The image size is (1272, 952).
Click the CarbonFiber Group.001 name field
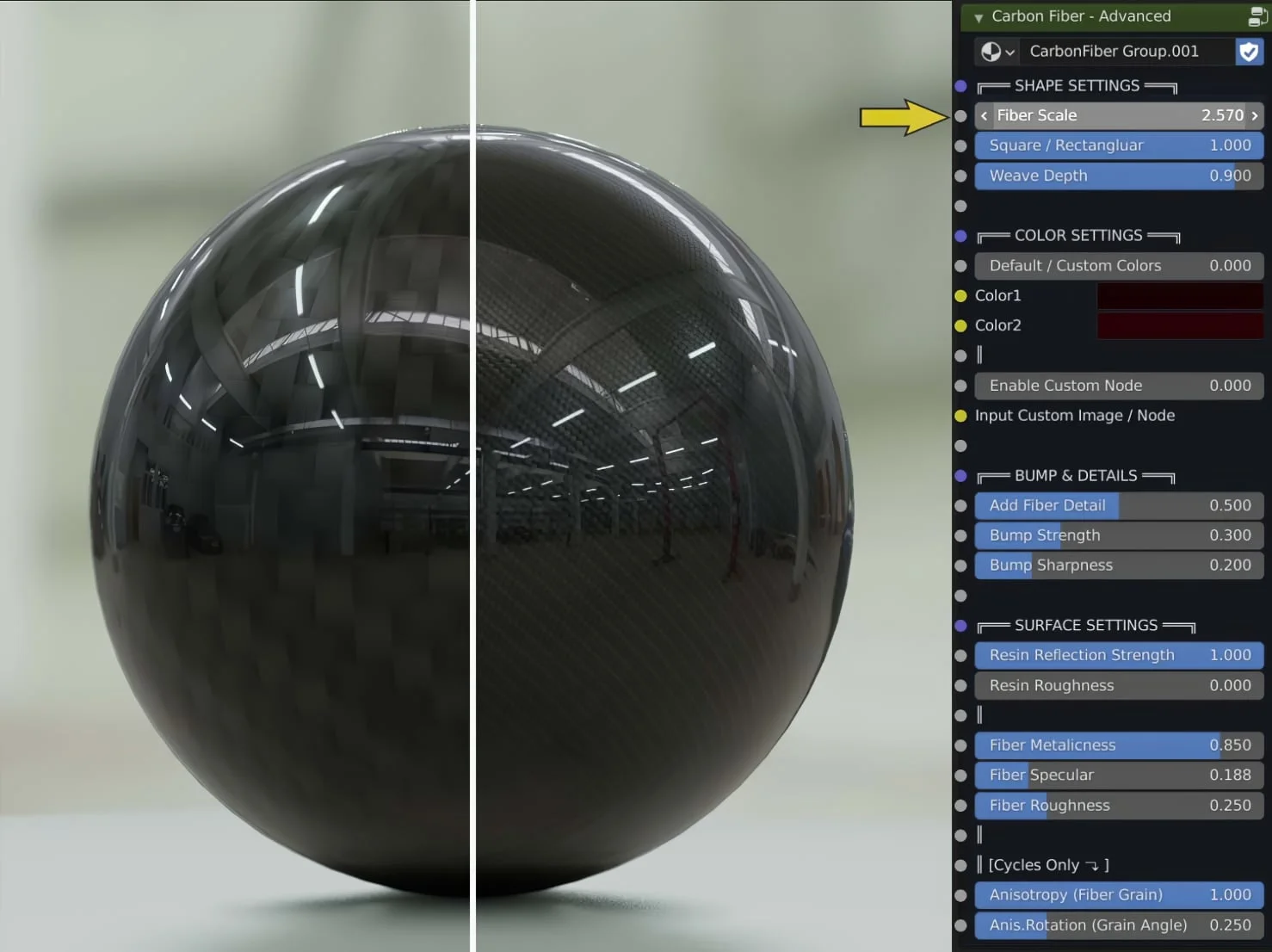click(1119, 52)
